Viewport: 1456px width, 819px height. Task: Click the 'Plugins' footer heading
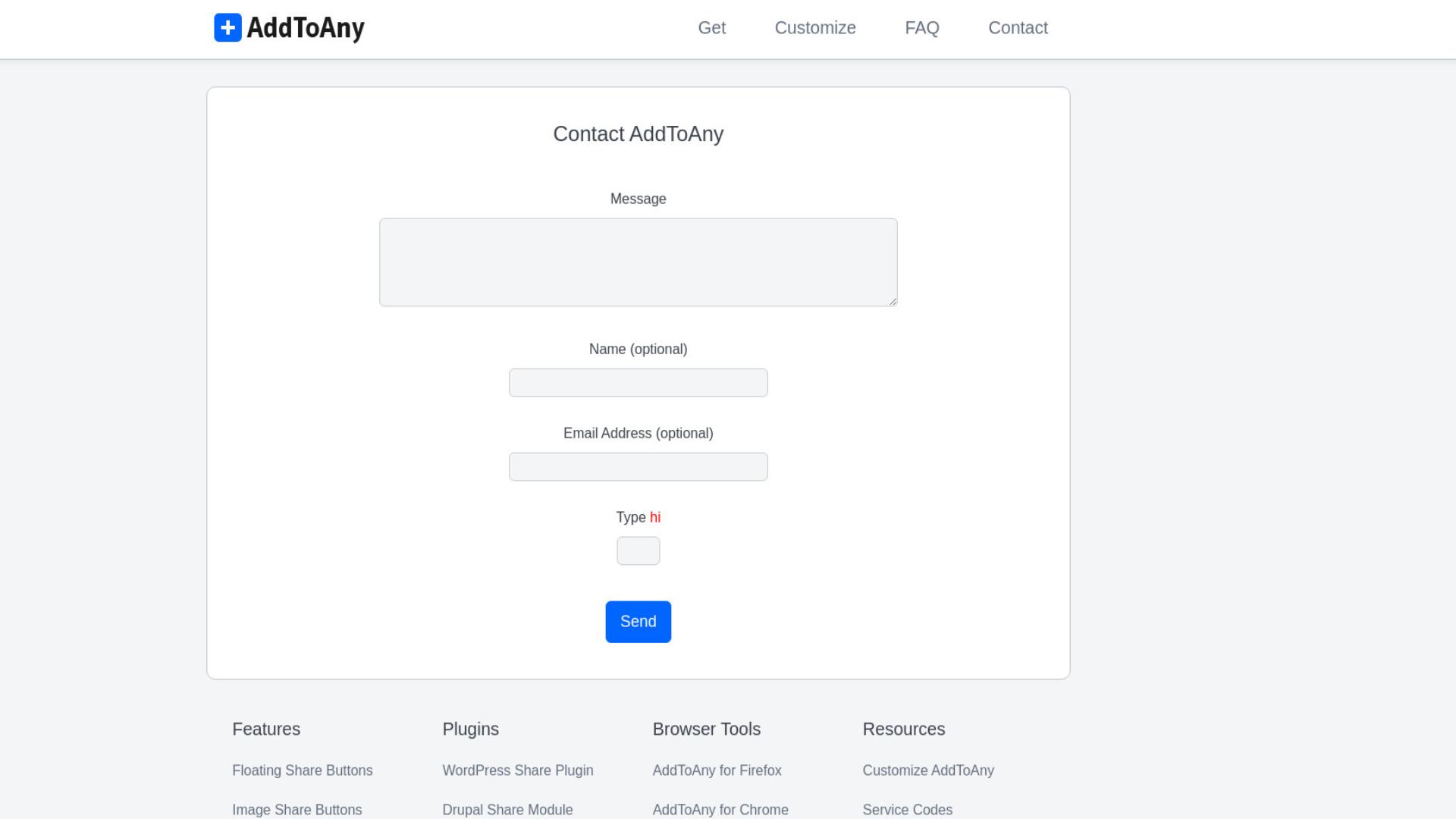(470, 729)
